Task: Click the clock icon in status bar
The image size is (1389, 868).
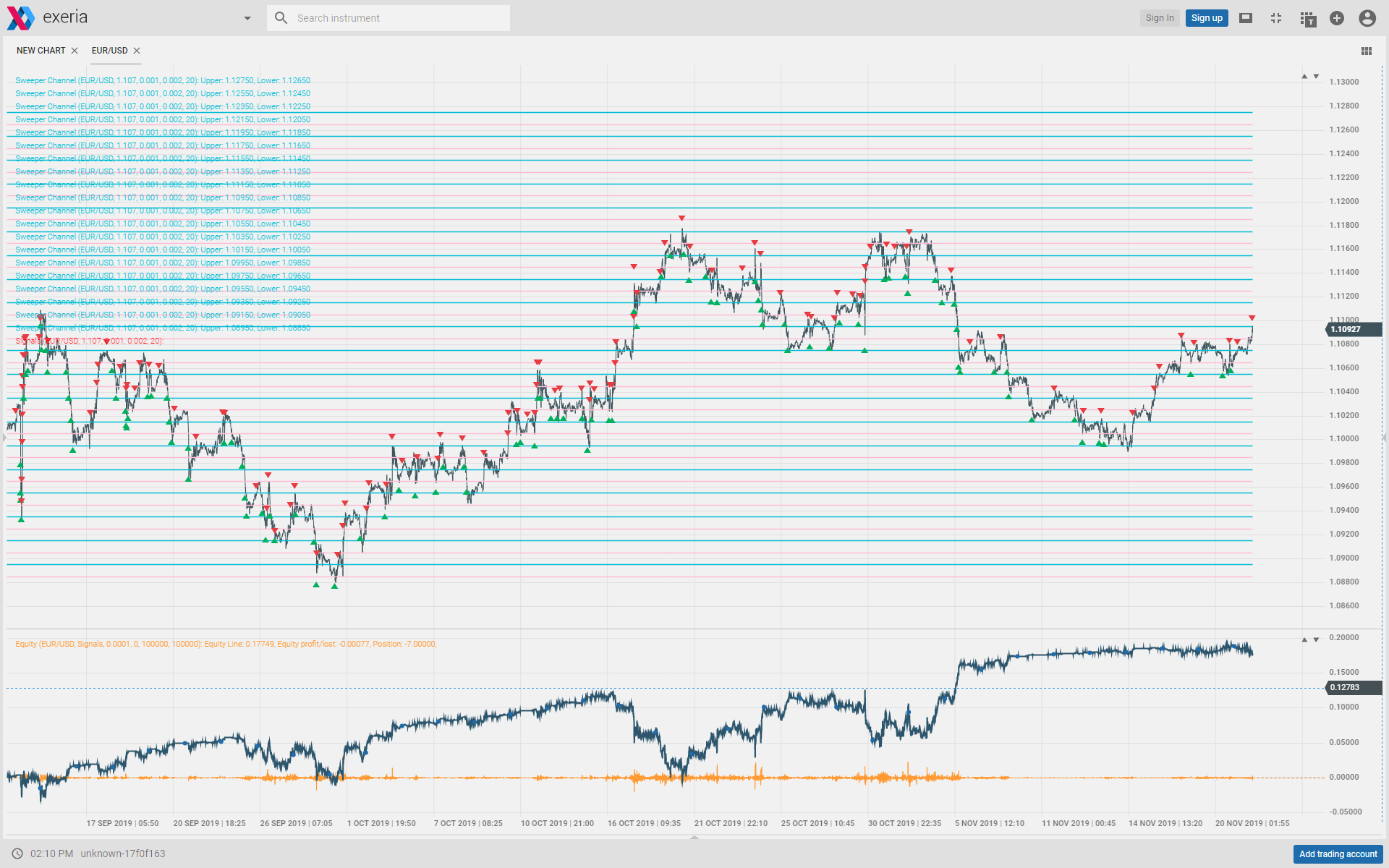Action: tap(17, 854)
